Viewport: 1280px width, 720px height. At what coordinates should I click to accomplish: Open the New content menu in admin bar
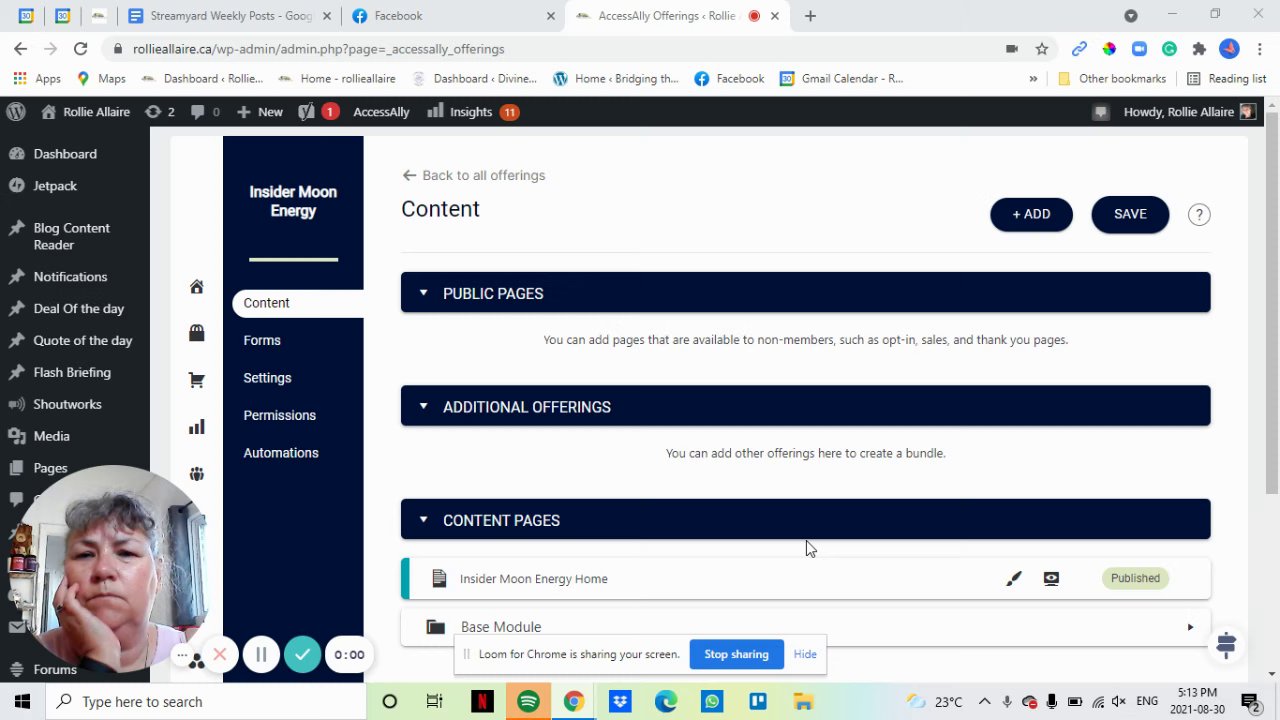[x=260, y=112]
